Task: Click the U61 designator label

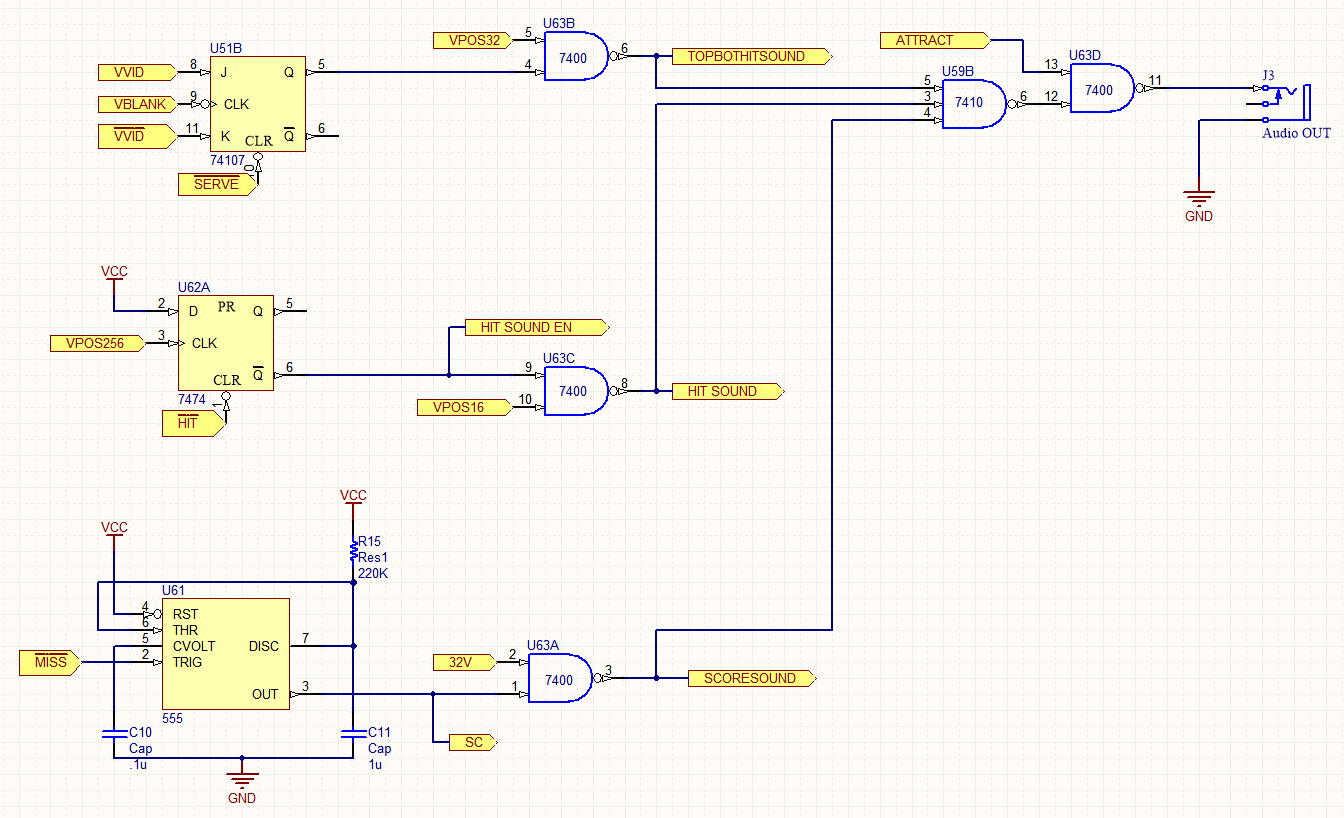Action: point(173,591)
